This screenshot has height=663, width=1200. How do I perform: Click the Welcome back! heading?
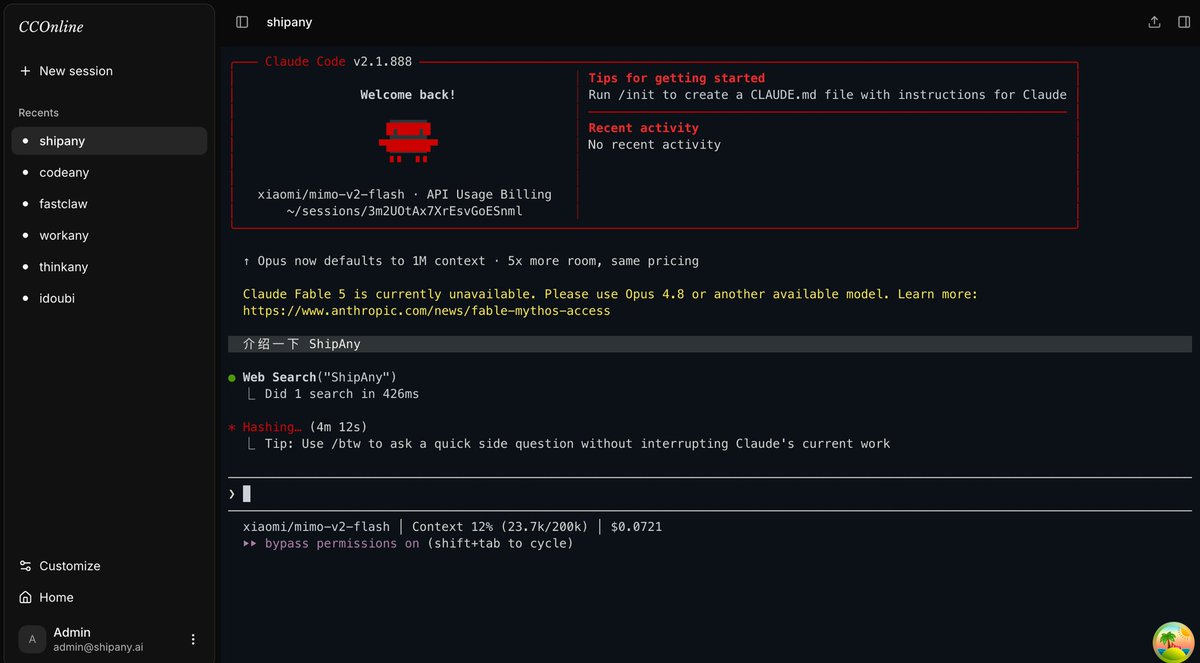point(408,95)
